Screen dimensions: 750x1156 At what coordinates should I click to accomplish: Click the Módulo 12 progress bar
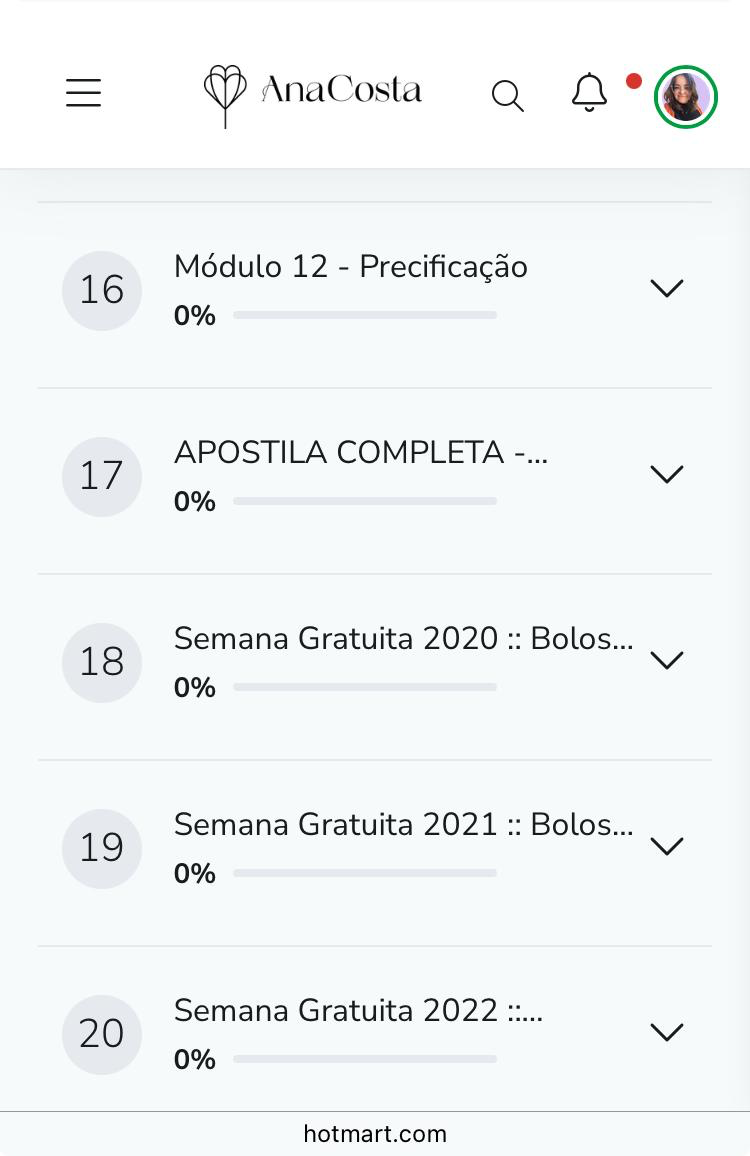pyautogui.click(x=365, y=315)
